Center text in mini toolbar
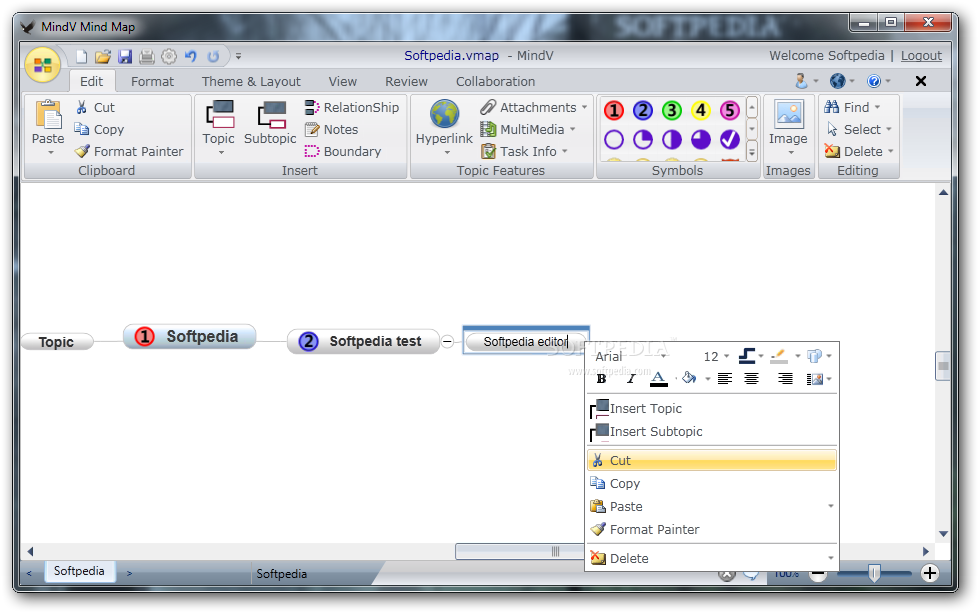 point(752,379)
